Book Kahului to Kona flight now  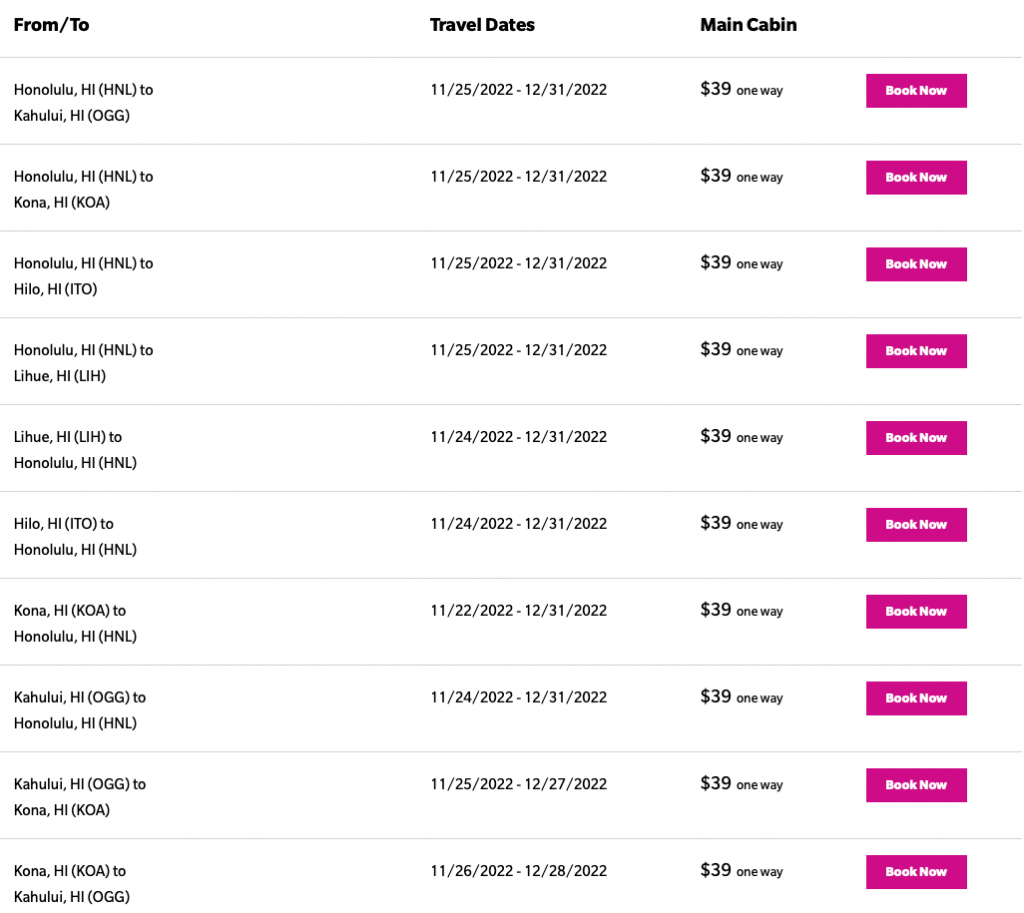[916, 785]
